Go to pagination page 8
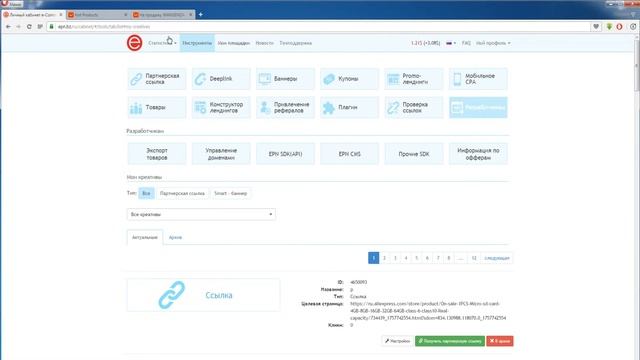 [x=449, y=258]
